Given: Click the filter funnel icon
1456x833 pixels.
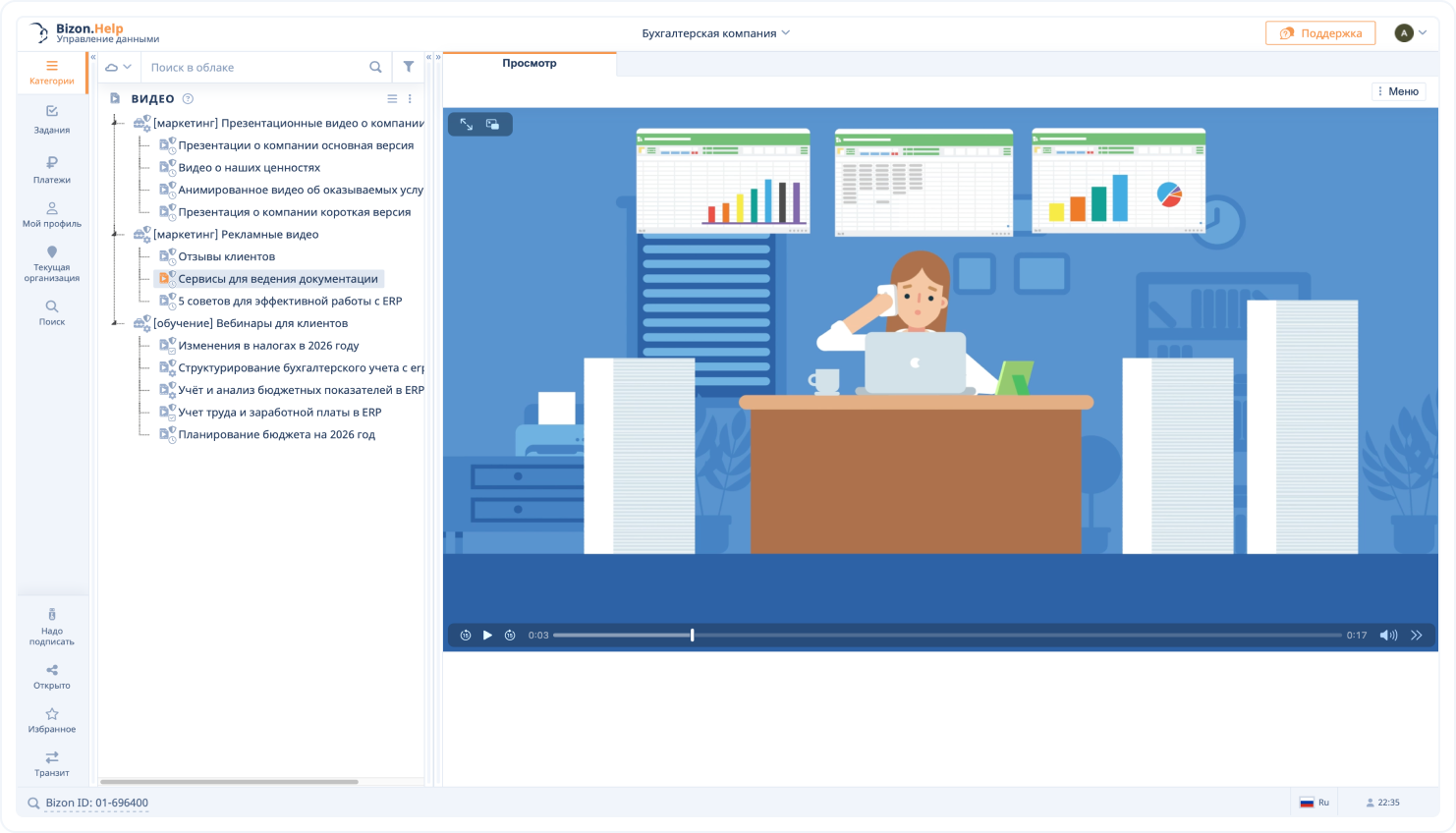Looking at the screenshot, I should pos(409,67).
